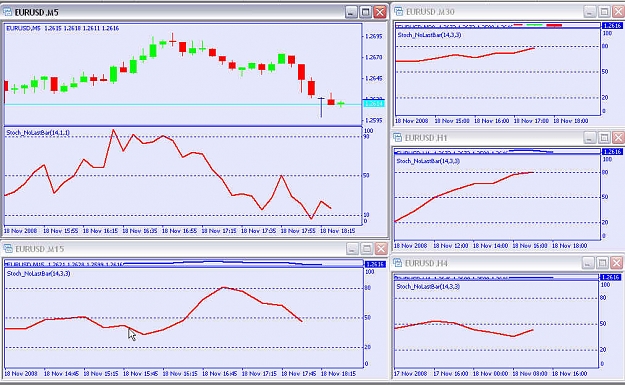Select the Stoch_NoLastBar(14,3,3) label in H4 window
This screenshot has height=385, width=625.
[428, 287]
